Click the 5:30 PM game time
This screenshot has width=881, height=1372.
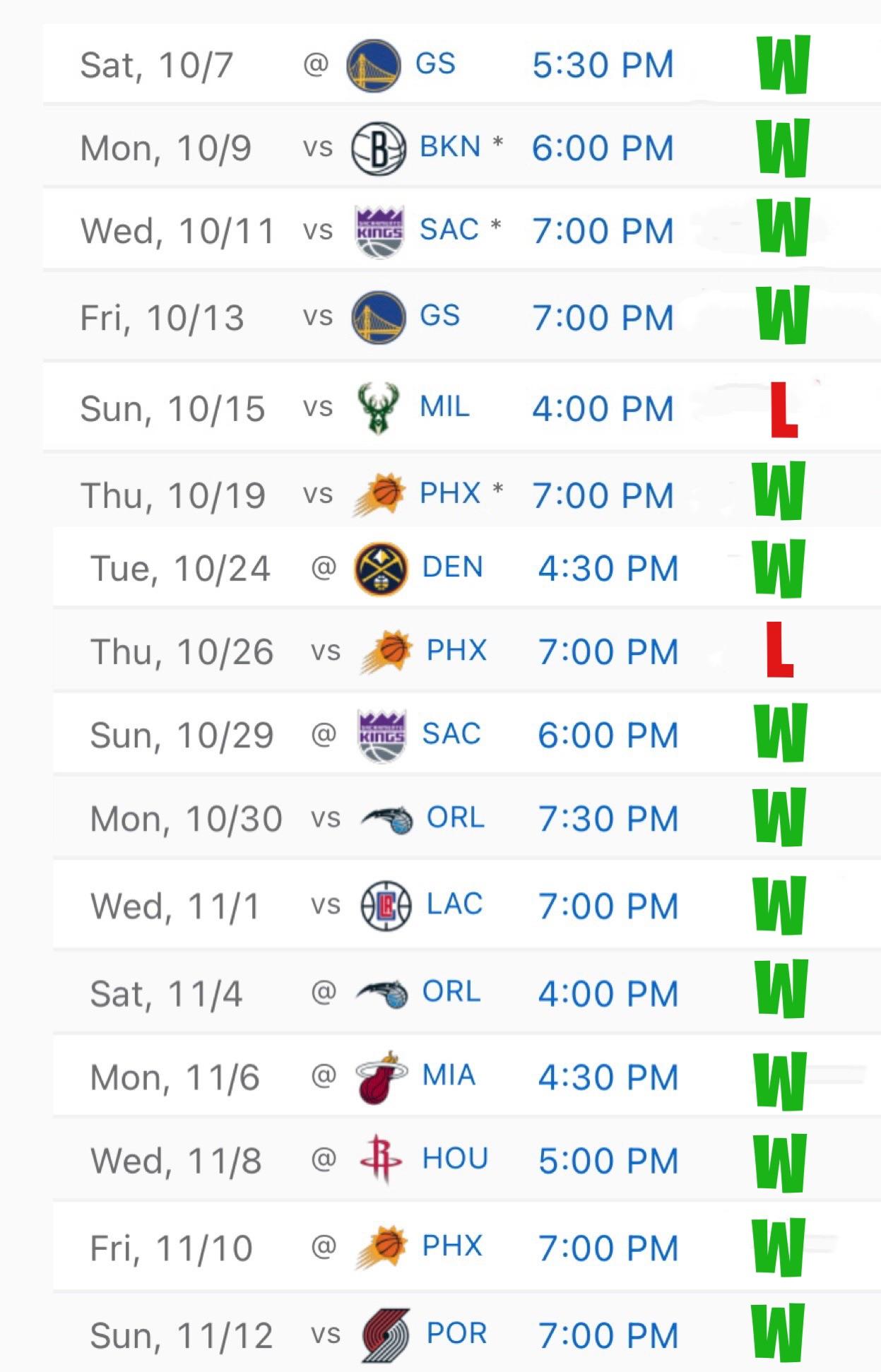pyautogui.click(x=603, y=65)
